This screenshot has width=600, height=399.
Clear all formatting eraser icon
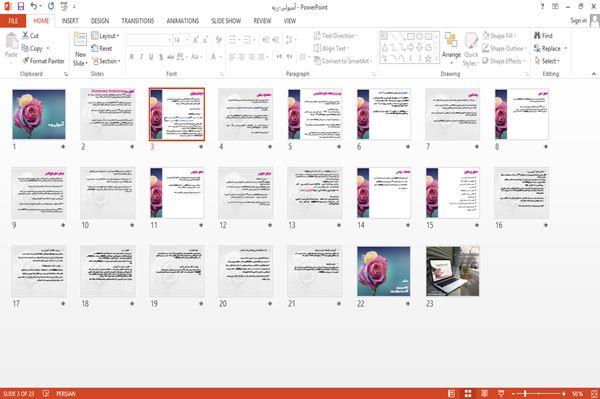pos(218,40)
